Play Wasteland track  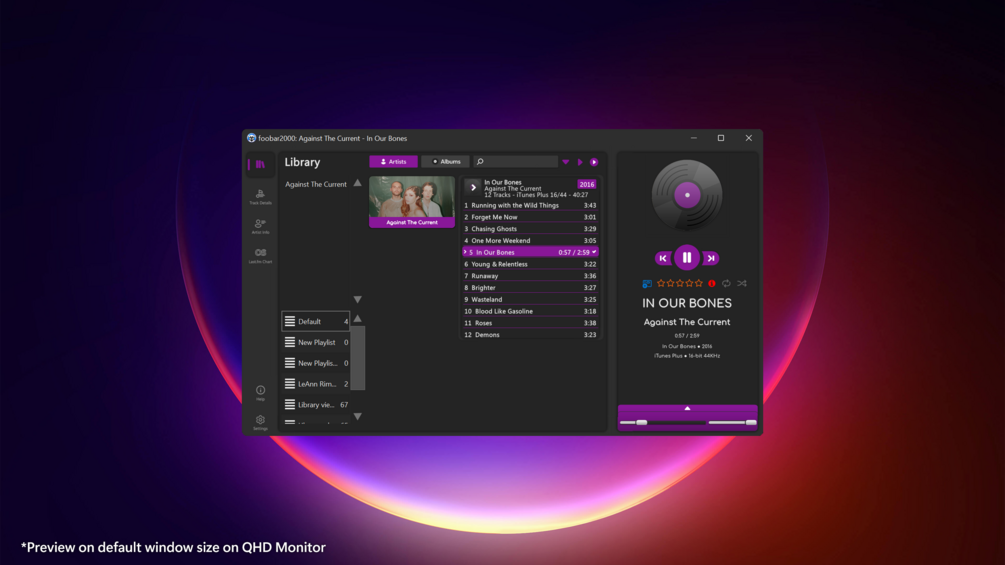(530, 299)
